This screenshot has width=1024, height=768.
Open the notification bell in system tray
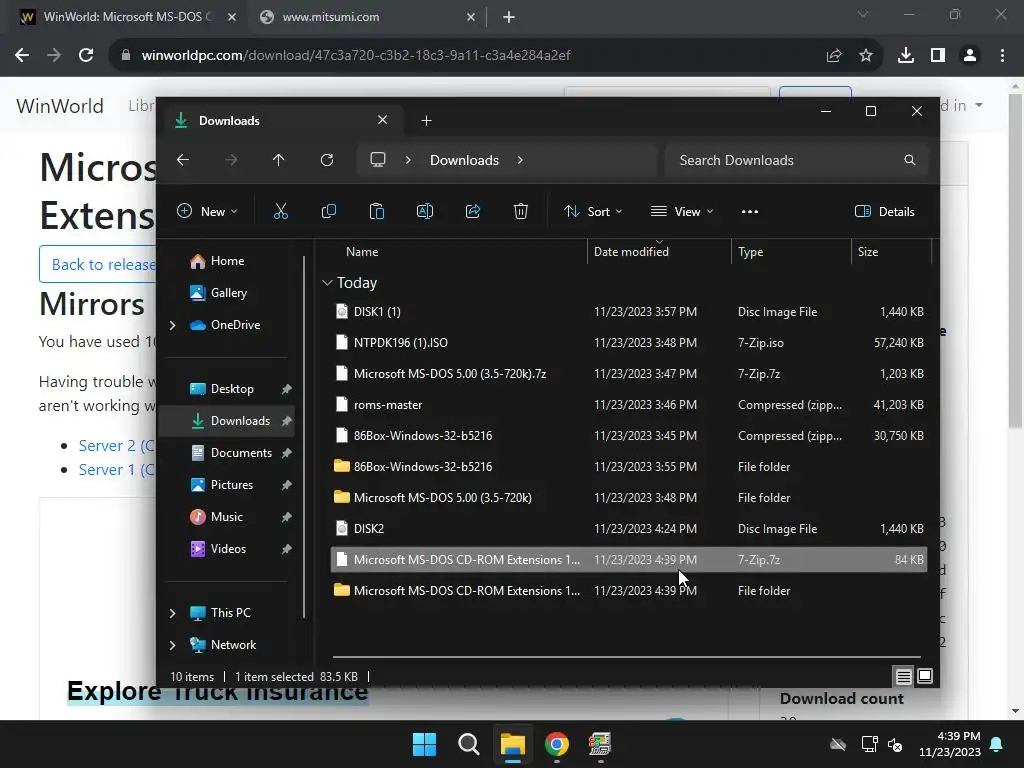(x=997, y=744)
